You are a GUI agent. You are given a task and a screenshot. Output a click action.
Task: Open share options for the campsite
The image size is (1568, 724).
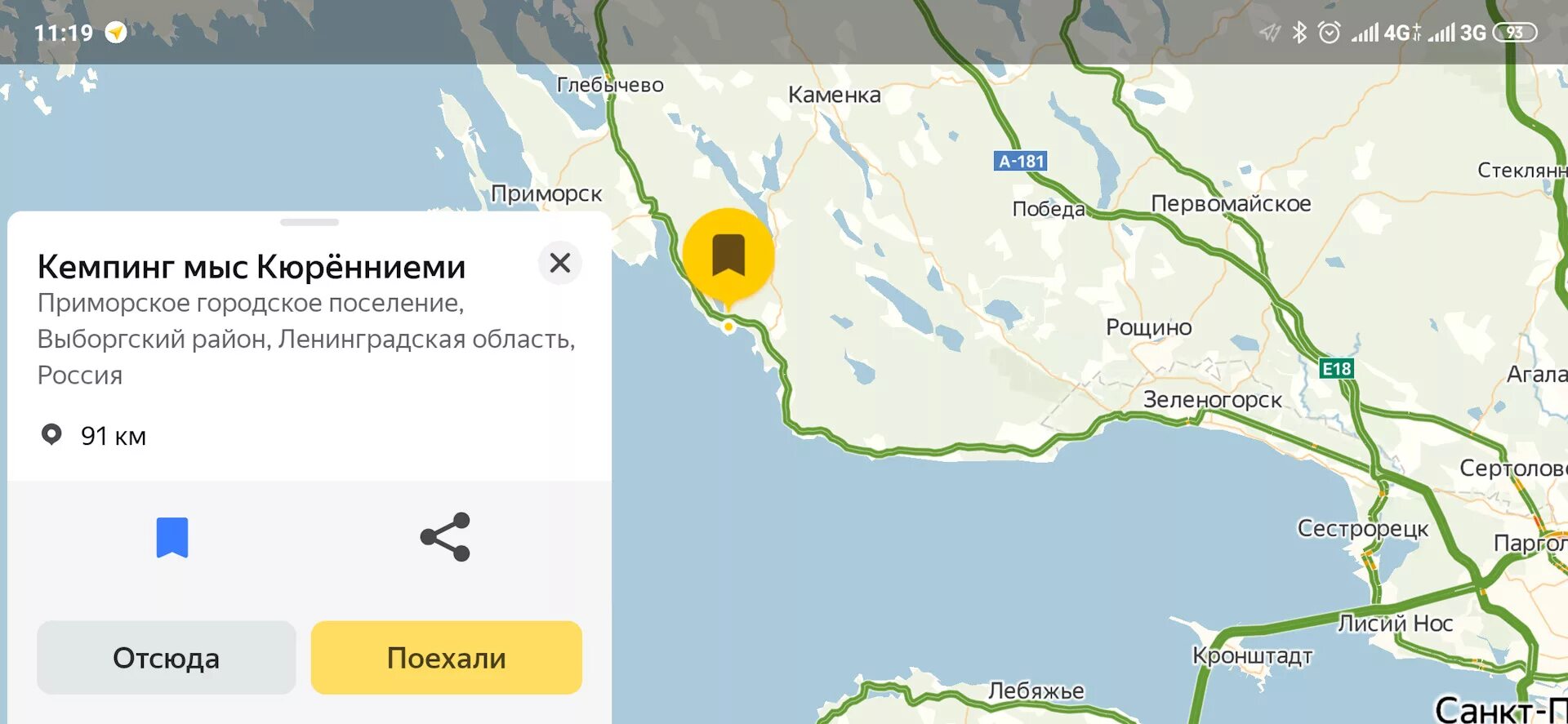click(445, 537)
